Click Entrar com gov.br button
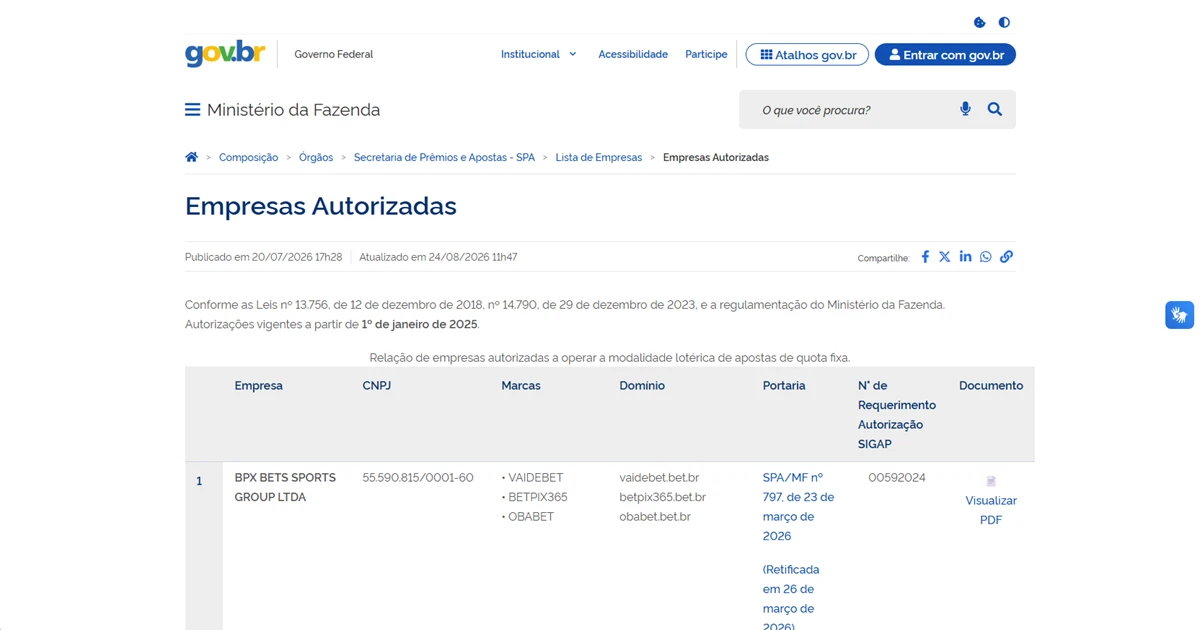 [945, 55]
